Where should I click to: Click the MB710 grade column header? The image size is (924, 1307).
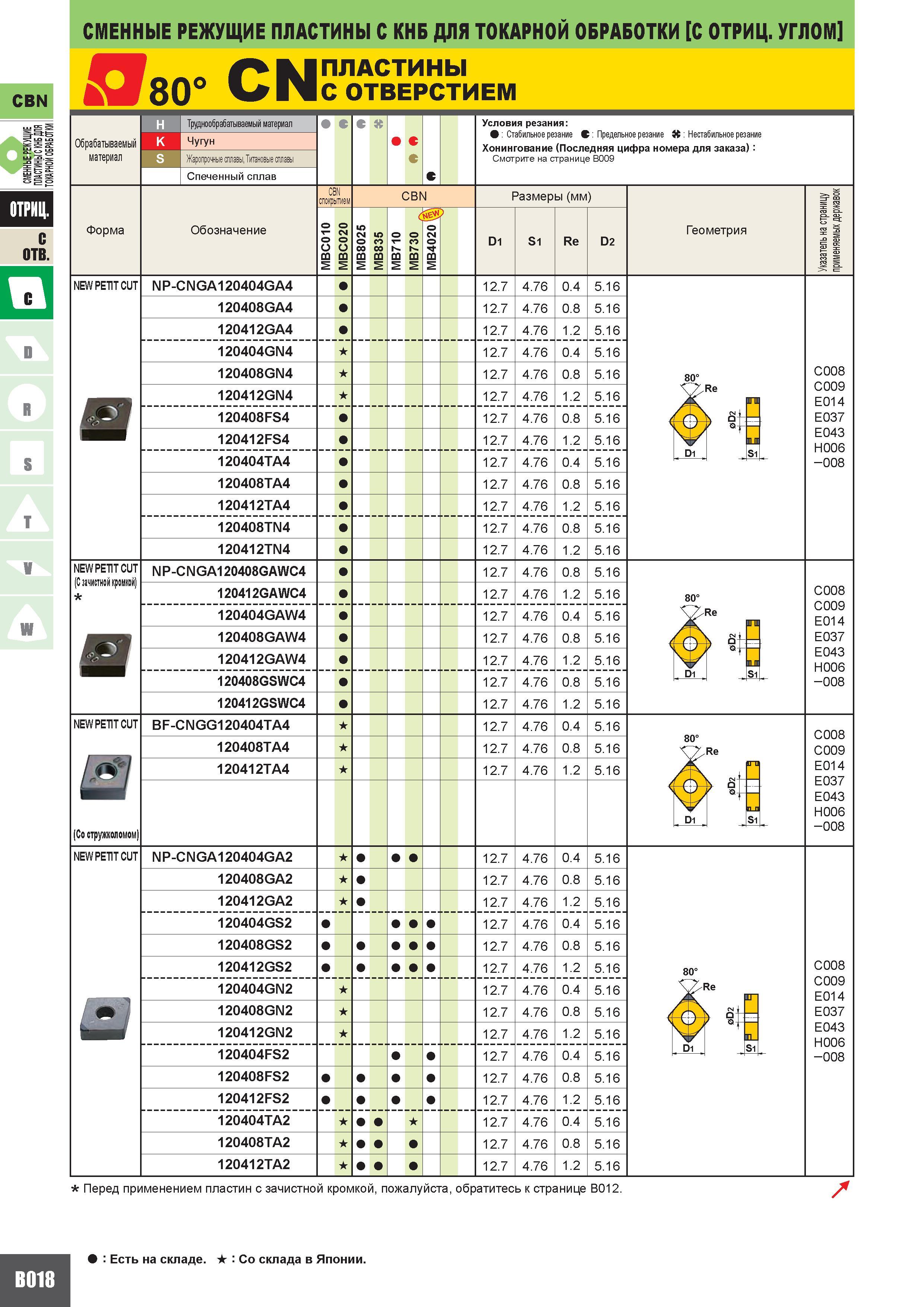tap(396, 250)
